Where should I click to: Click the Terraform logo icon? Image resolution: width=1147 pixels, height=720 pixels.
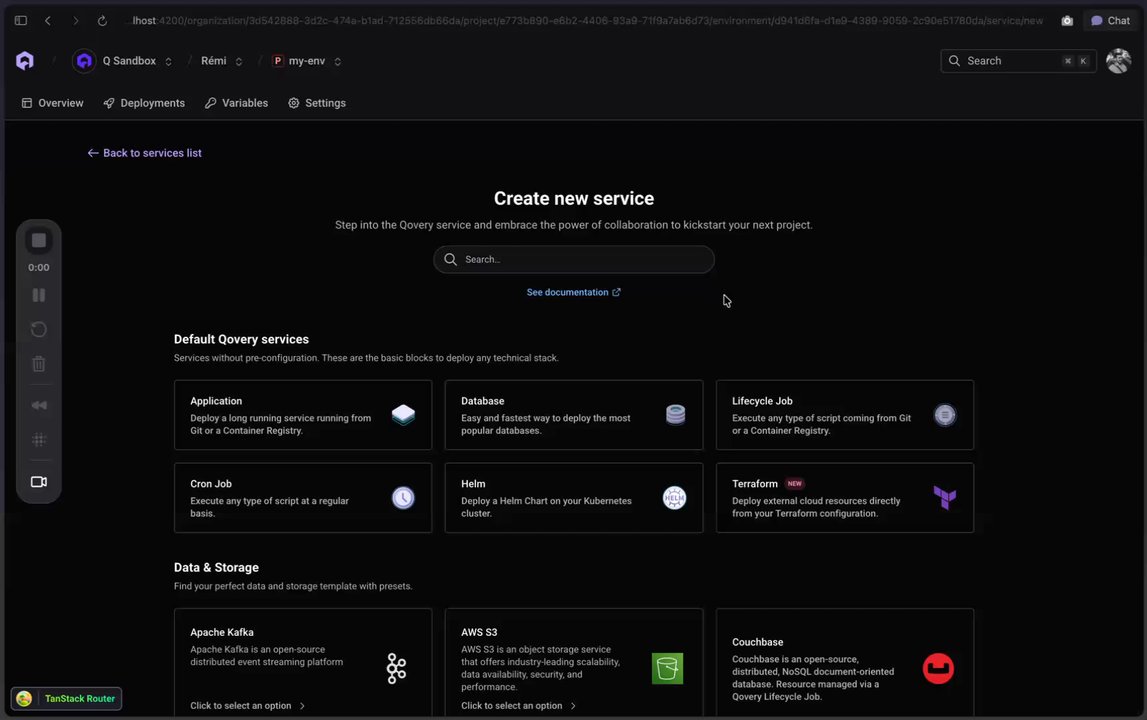[944, 498]
